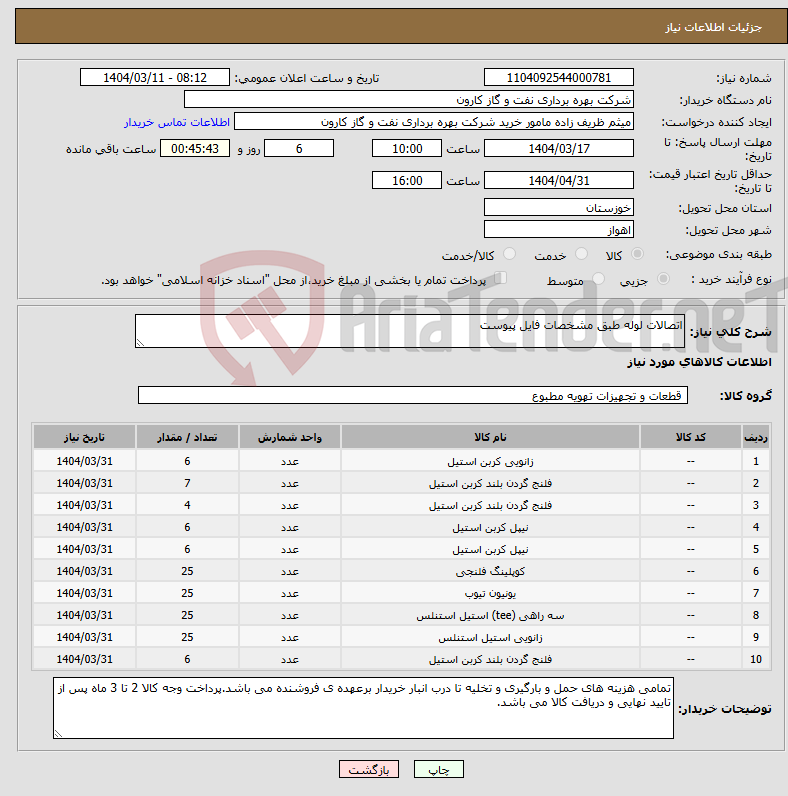Click the بازگشت back button
This screenshot has width=788, height=796.
369,769
